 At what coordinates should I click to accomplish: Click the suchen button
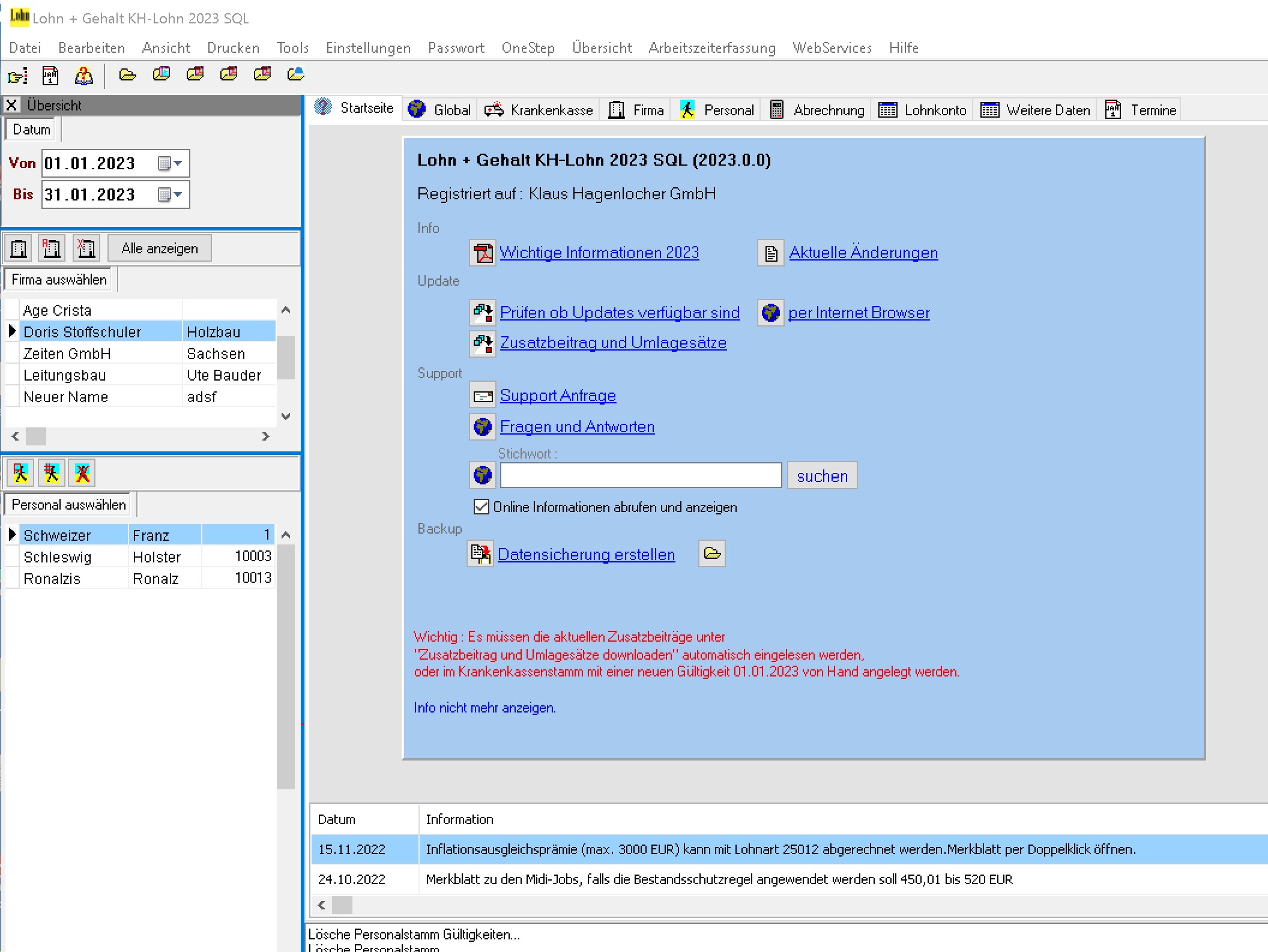(822, 476)
